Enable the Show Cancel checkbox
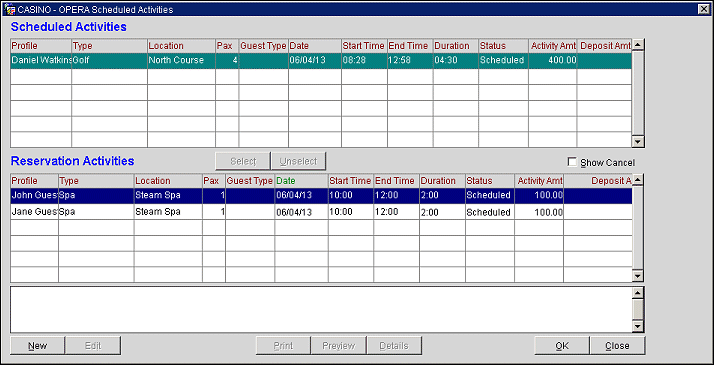714x365 pixels. pyautogui.click(x=572, y=162)
